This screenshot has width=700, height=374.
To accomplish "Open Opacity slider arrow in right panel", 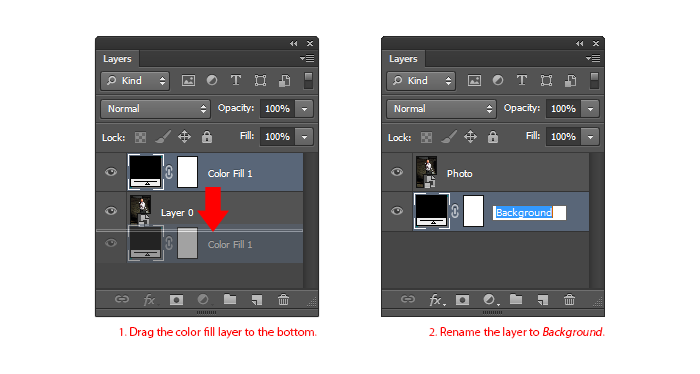I will coord(590,109).
